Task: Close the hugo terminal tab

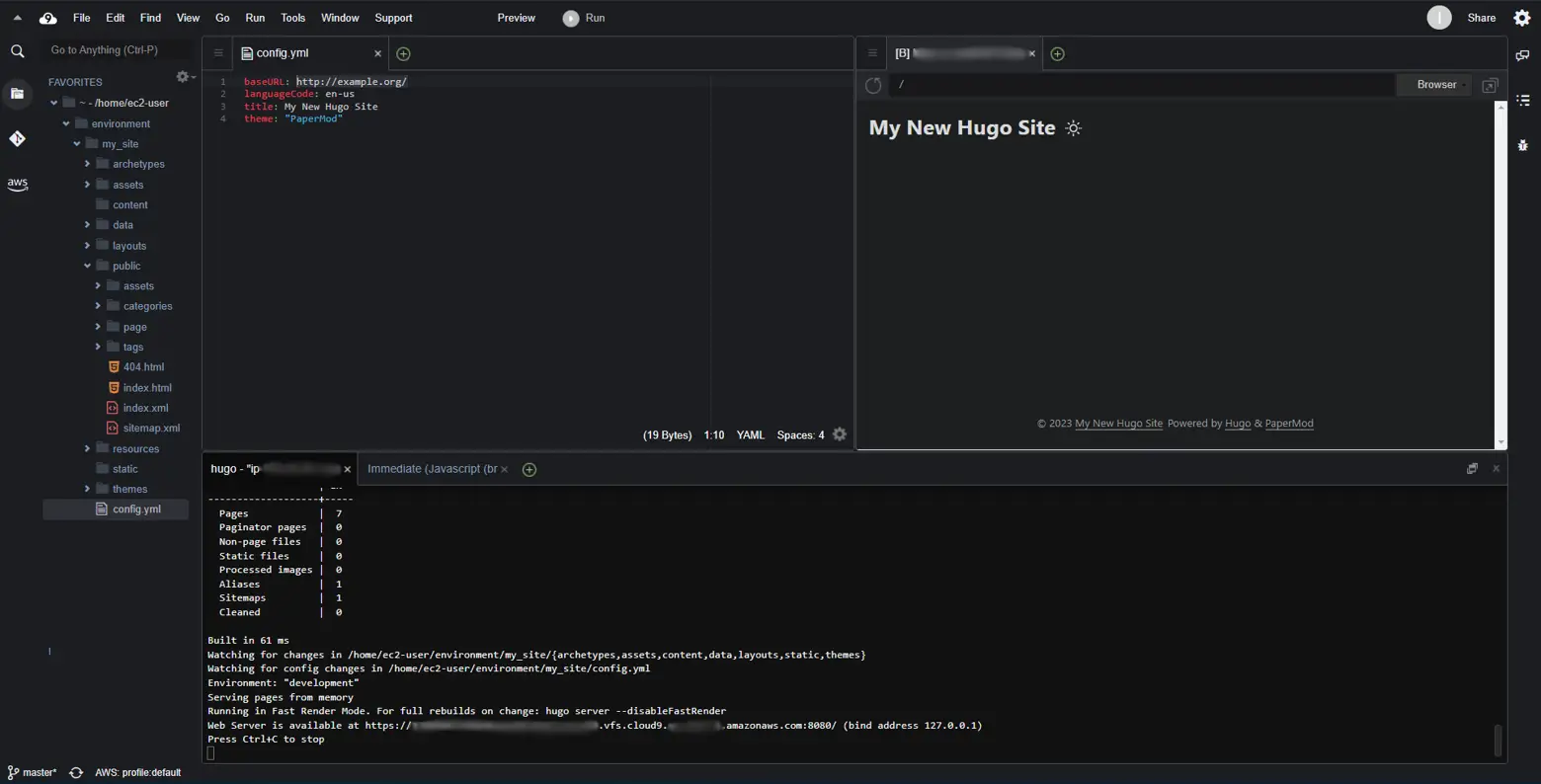Action: pos(347,469)
